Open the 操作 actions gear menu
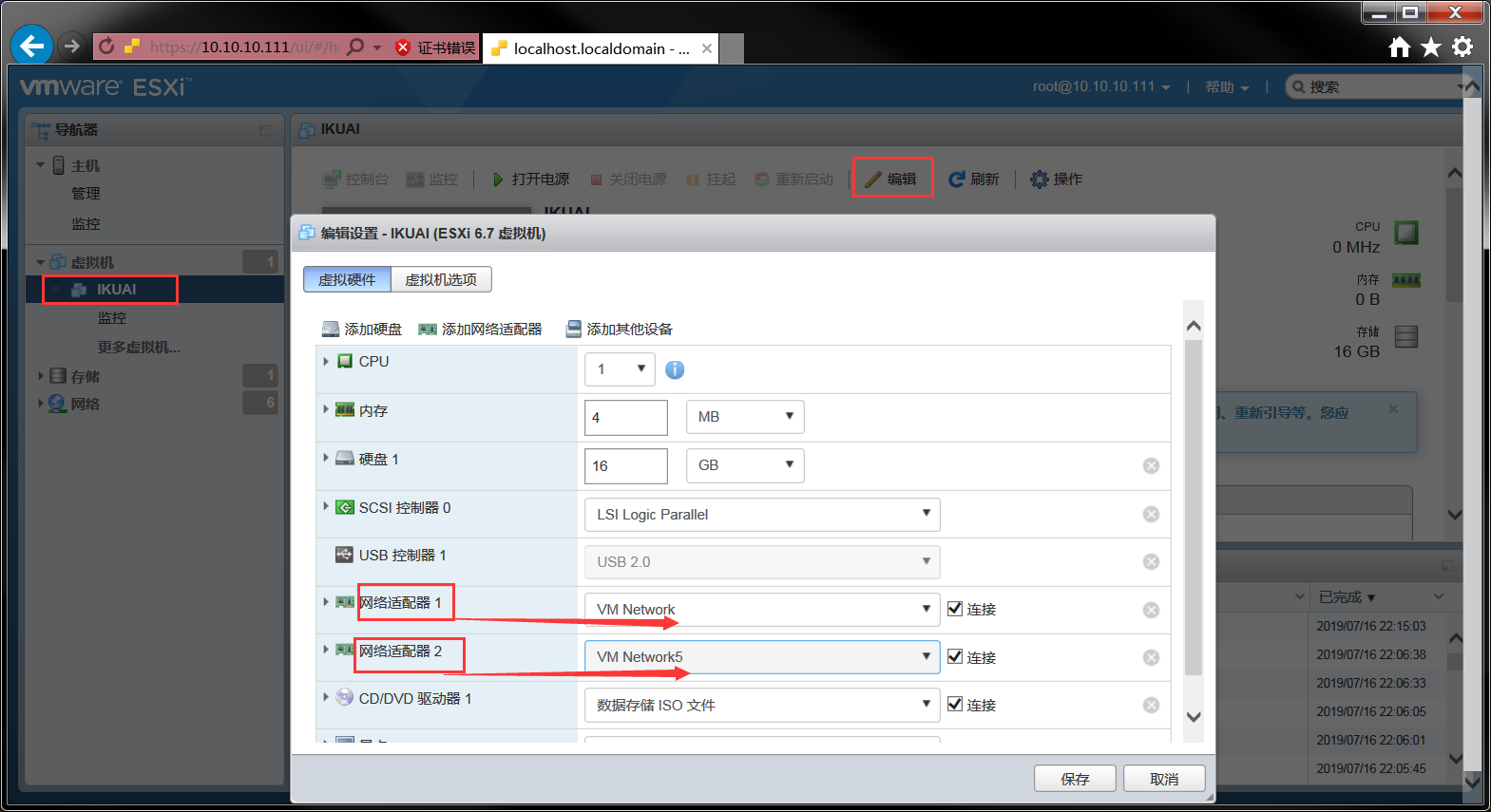This screenshot has height=812, width=1491. click(1056, 179)
